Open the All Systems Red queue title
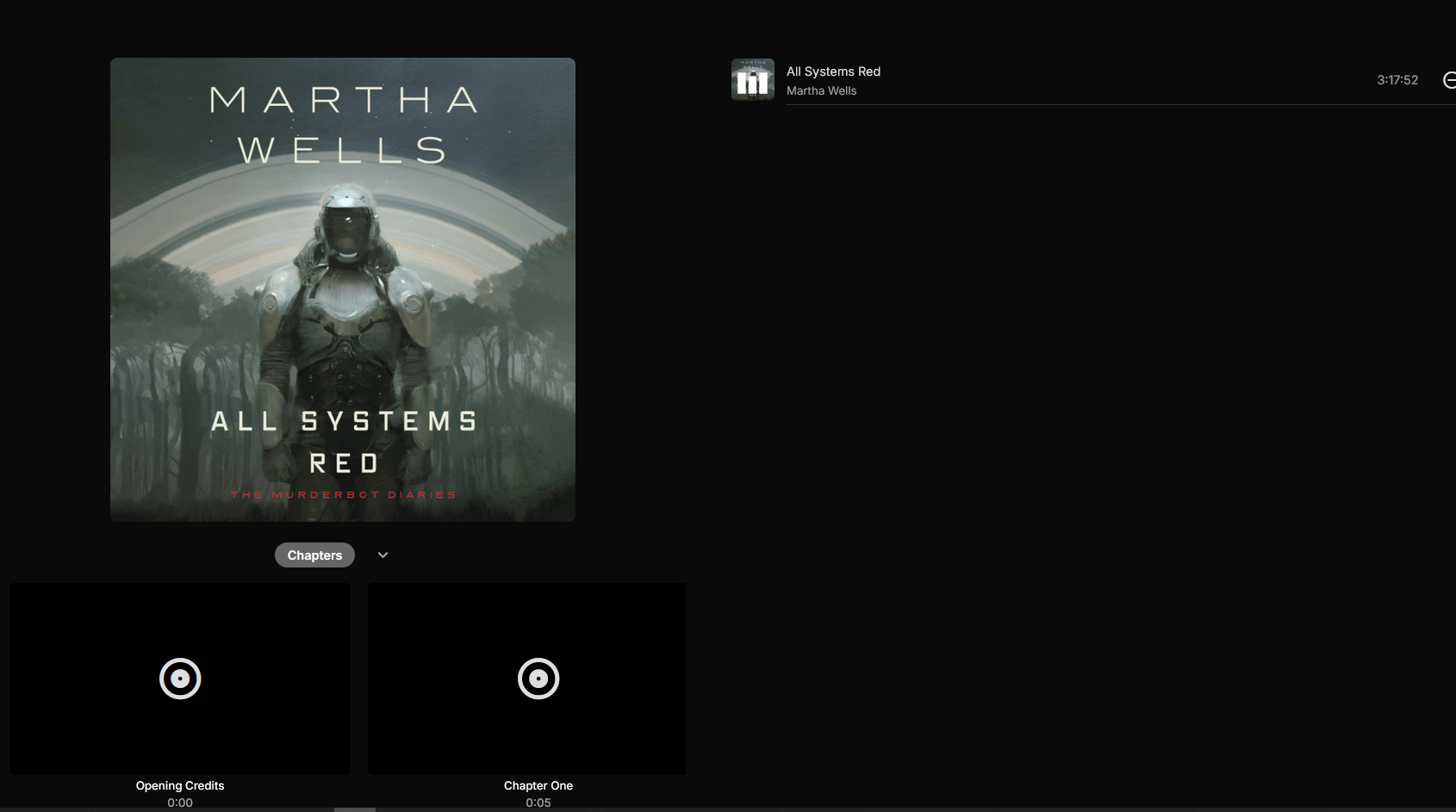The image size is (1456, 812). (x=833, y=71)
